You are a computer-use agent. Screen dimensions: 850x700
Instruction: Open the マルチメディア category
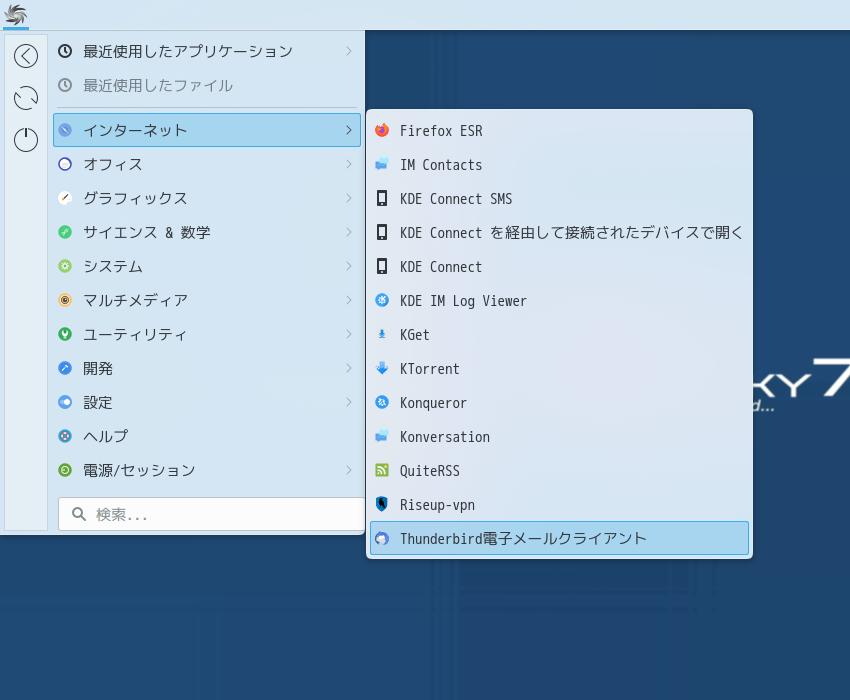coord(207,300)
